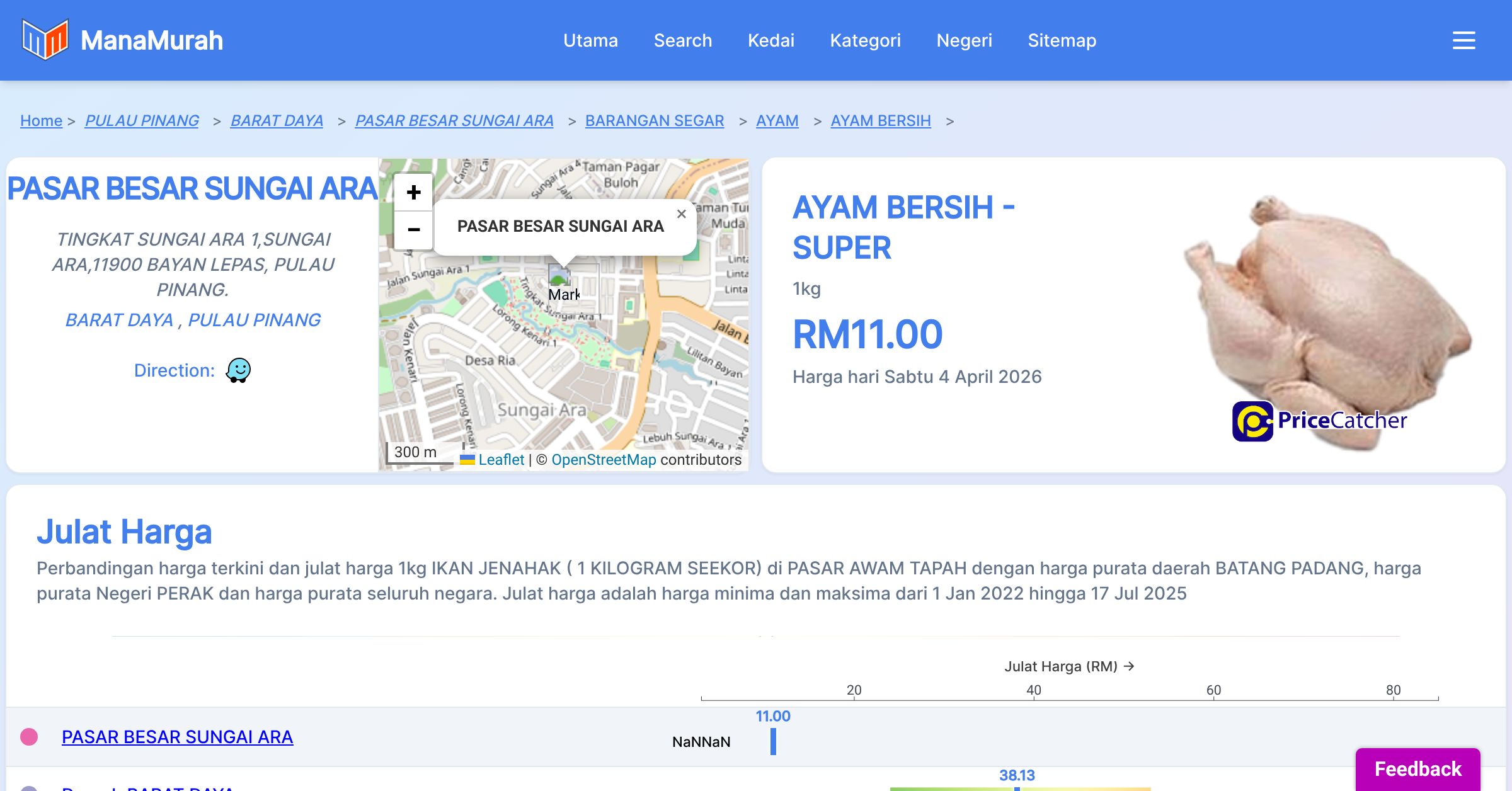Zoom out on the map
The height and width of the screenshot is (791, 1512).
pos(413,230)
